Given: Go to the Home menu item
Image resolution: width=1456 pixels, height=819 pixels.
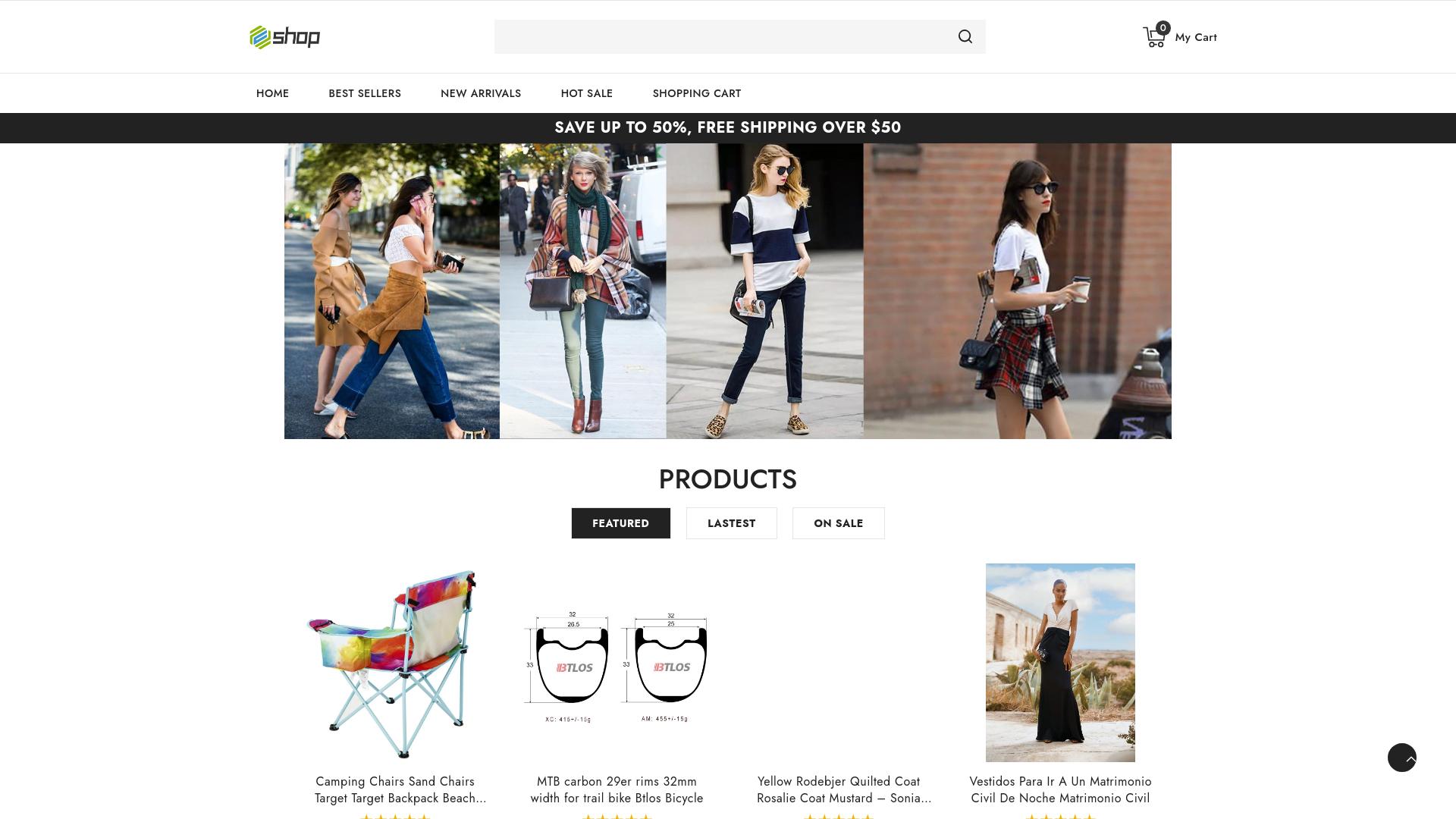Looking at the screenshot, I should tap(272, 93).
